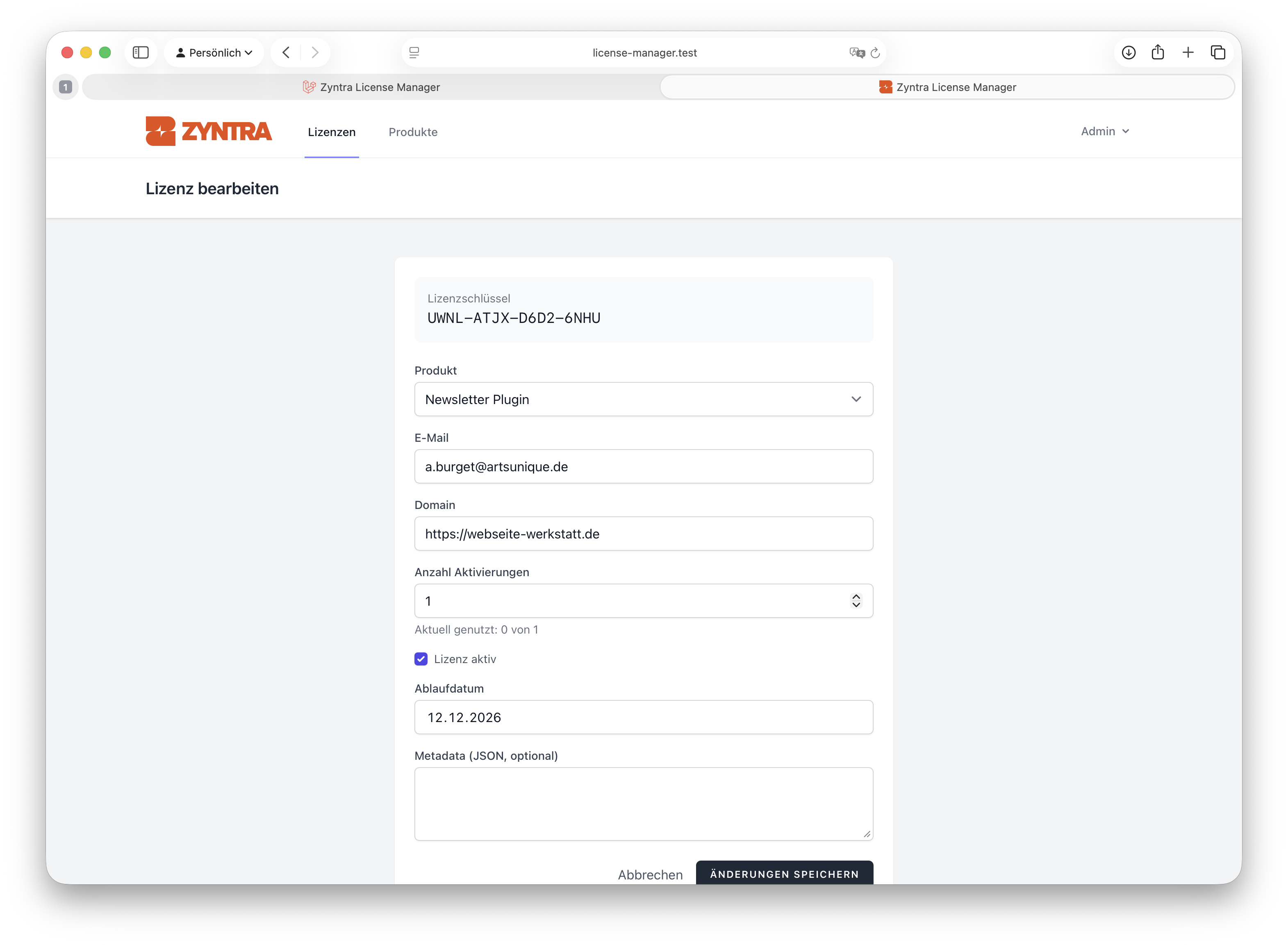The width and height of the screenshot is (1288, 945).
Task: Click the page reload icon
Action: coord(875,52)
